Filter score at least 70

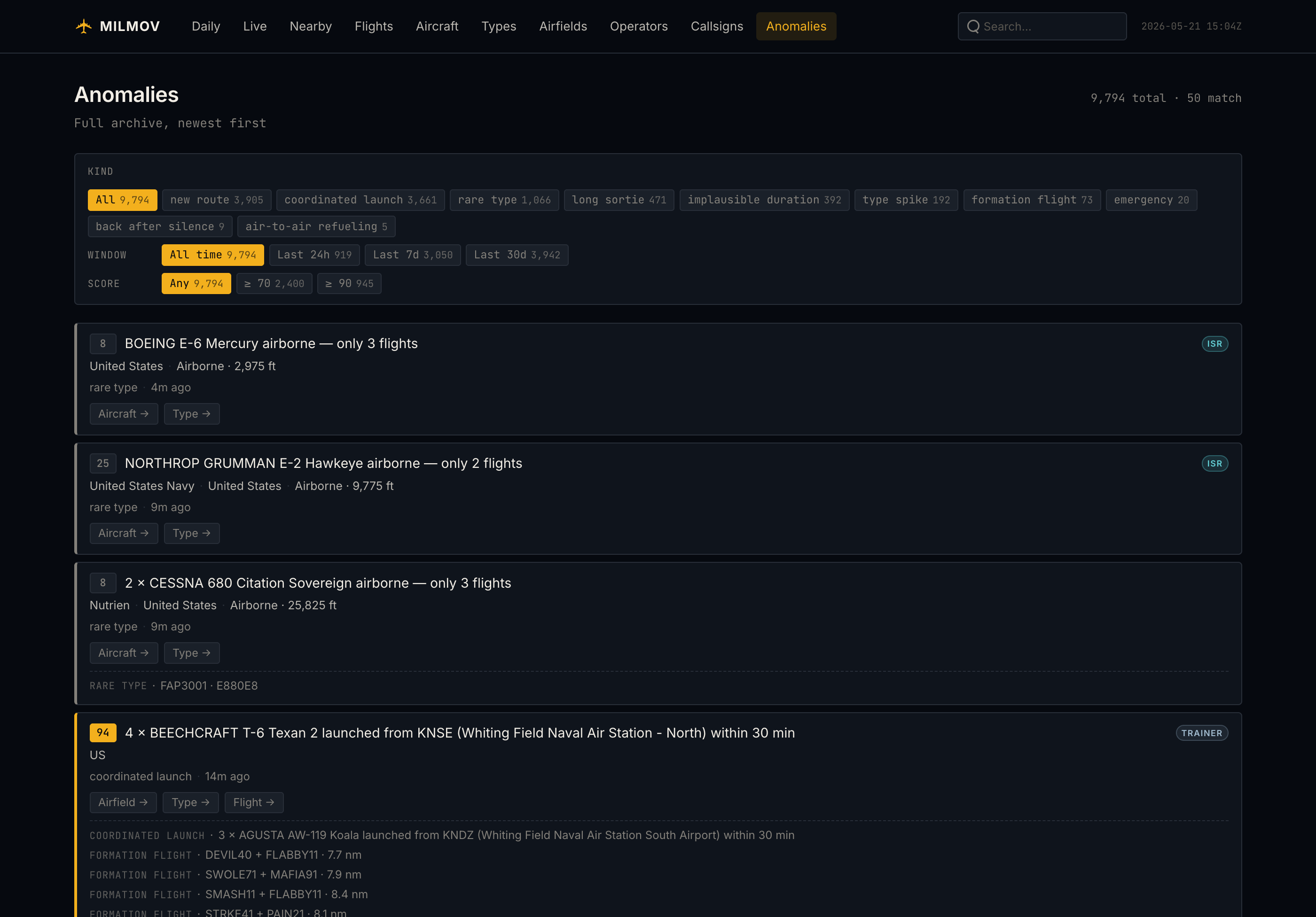pyautogui.click(x=274, y=284)
